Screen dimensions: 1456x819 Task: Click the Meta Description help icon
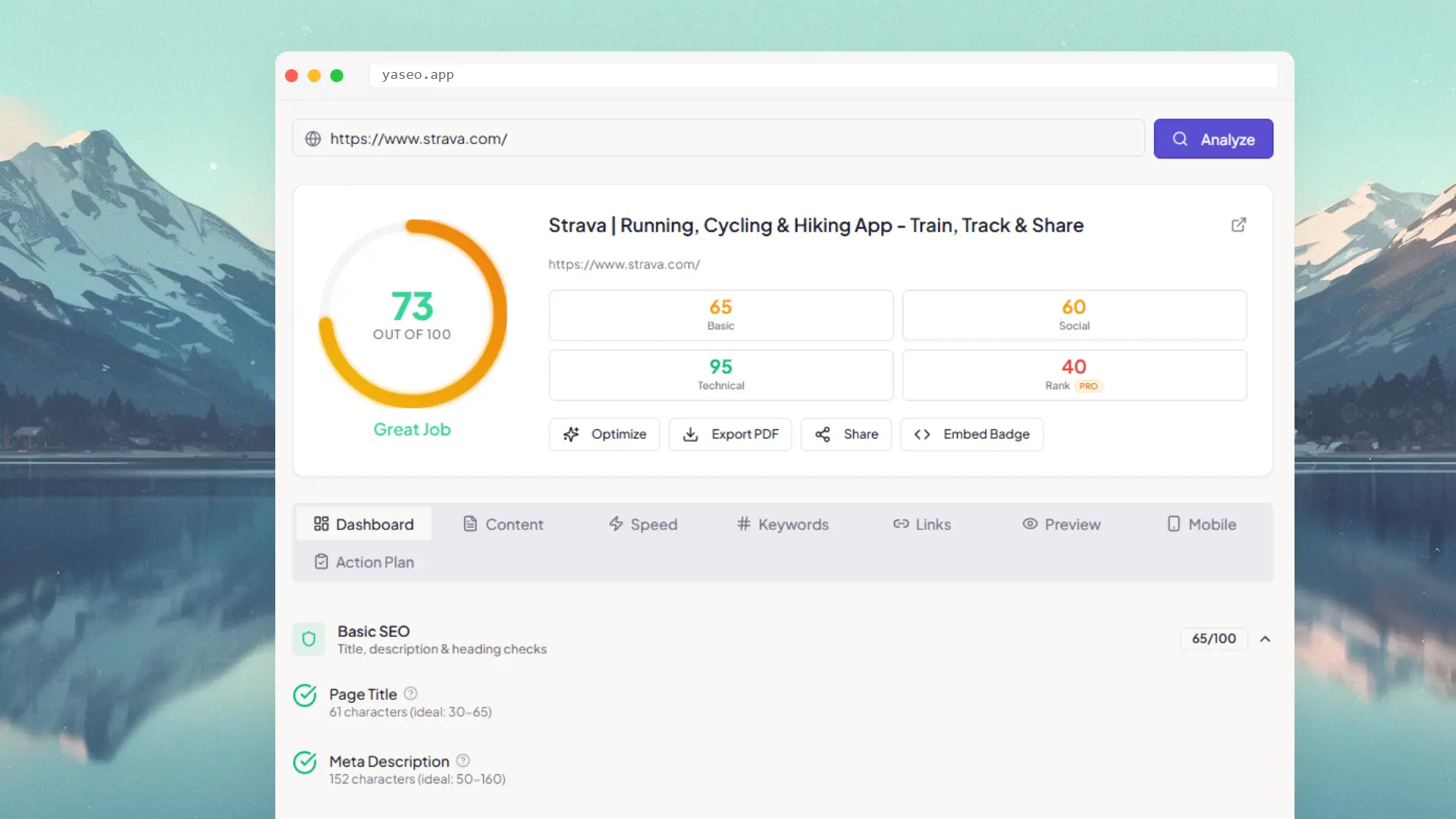pyautogui.click(x=463, y=760)
